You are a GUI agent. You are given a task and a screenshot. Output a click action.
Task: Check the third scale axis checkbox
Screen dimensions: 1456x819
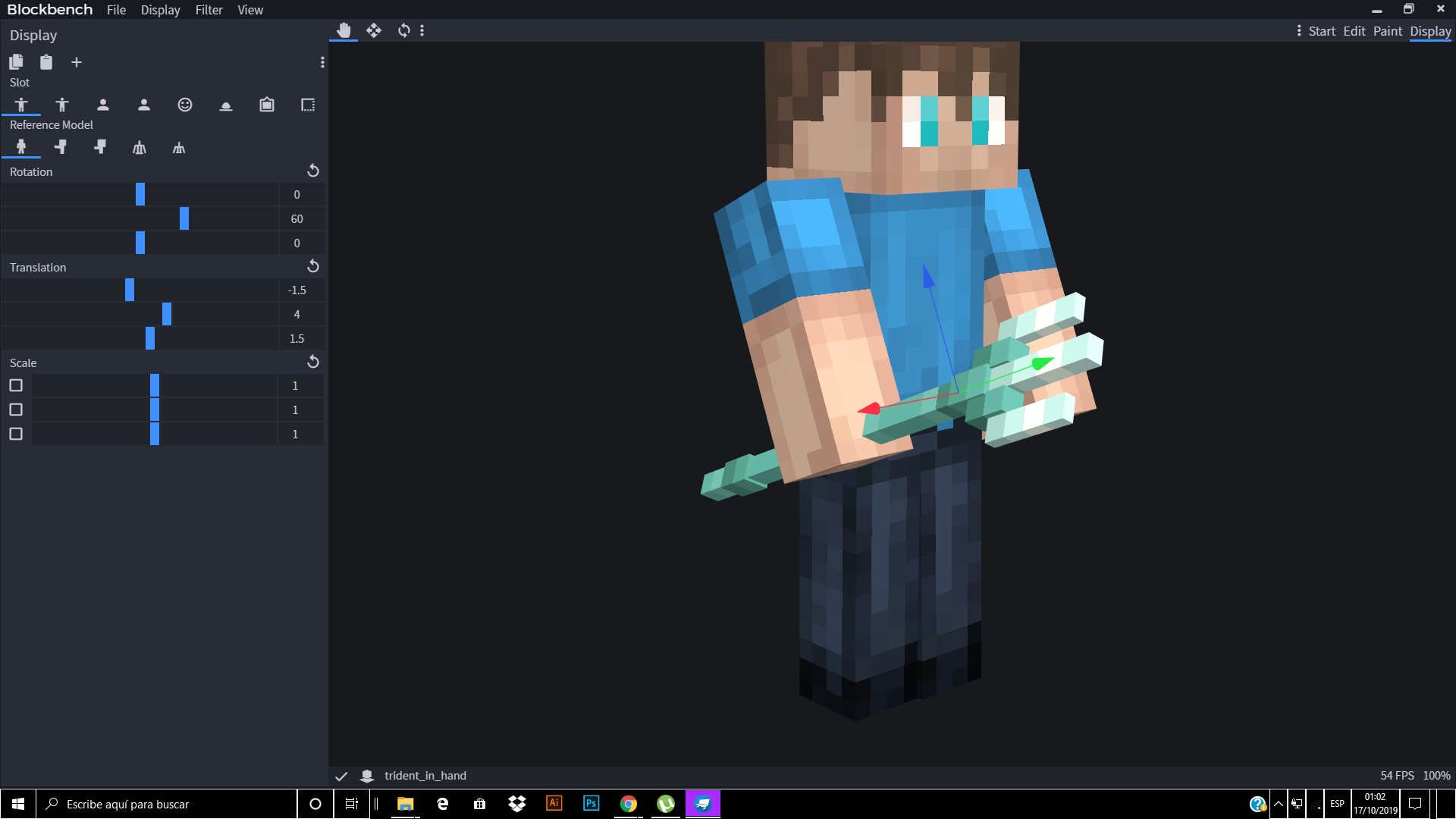16,434
